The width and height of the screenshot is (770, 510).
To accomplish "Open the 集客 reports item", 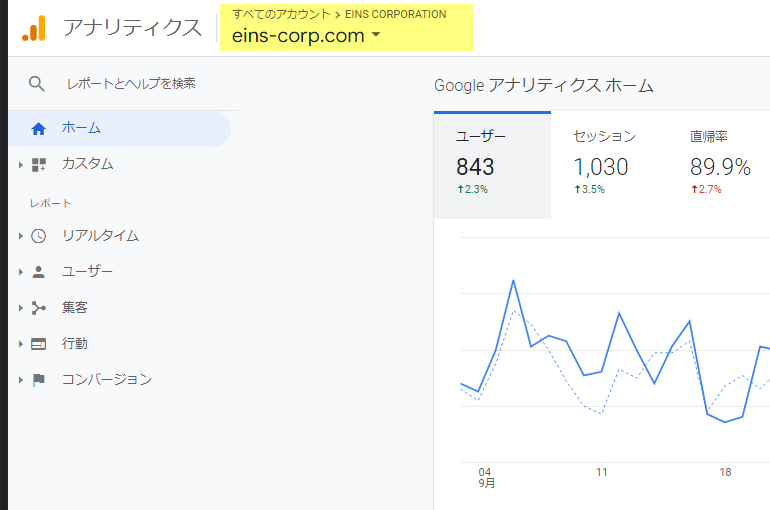I will click(x=75, y=308).
